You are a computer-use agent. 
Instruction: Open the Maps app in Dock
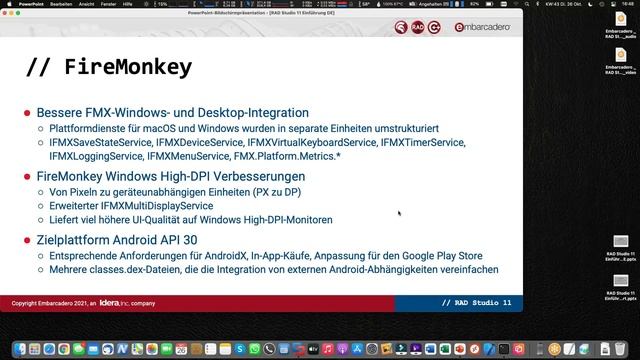(x=137, y=349)
